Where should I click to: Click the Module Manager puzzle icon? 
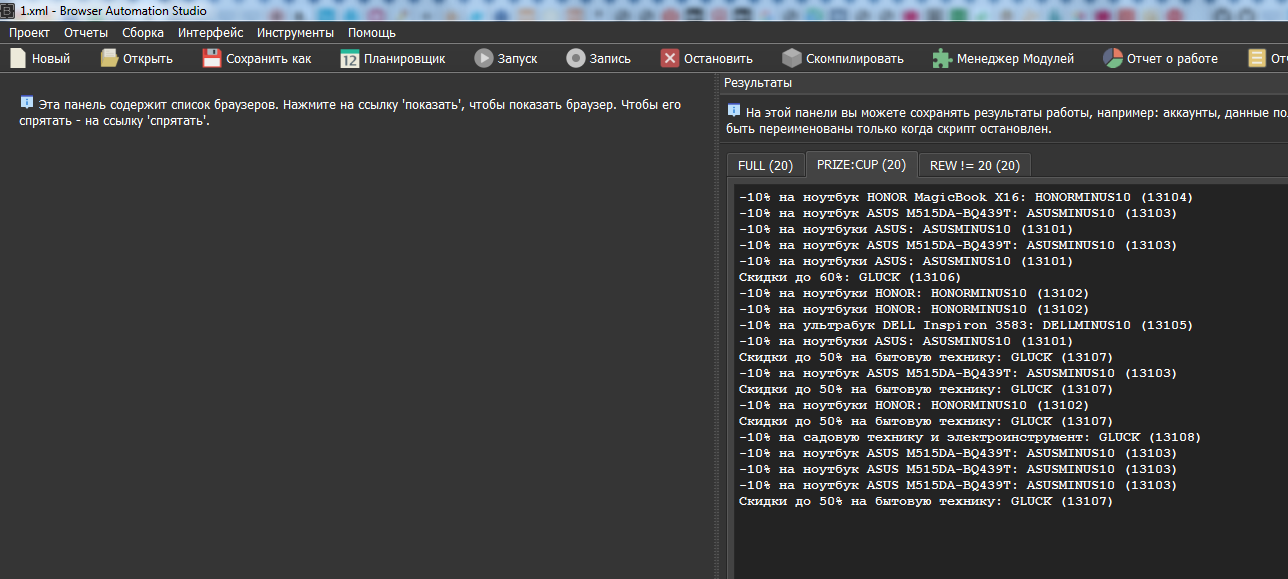click(x=942, y=58)
